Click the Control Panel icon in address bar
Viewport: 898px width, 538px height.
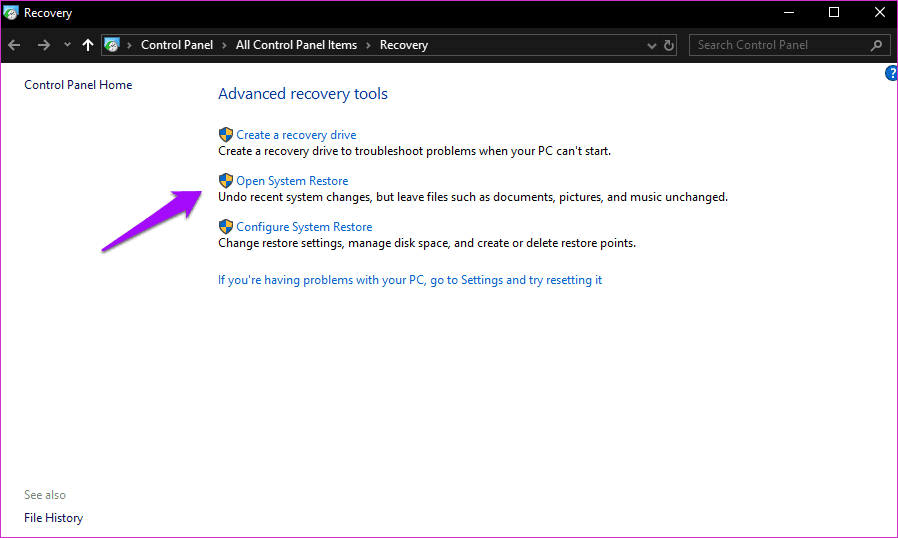click(x=112, y=45)
